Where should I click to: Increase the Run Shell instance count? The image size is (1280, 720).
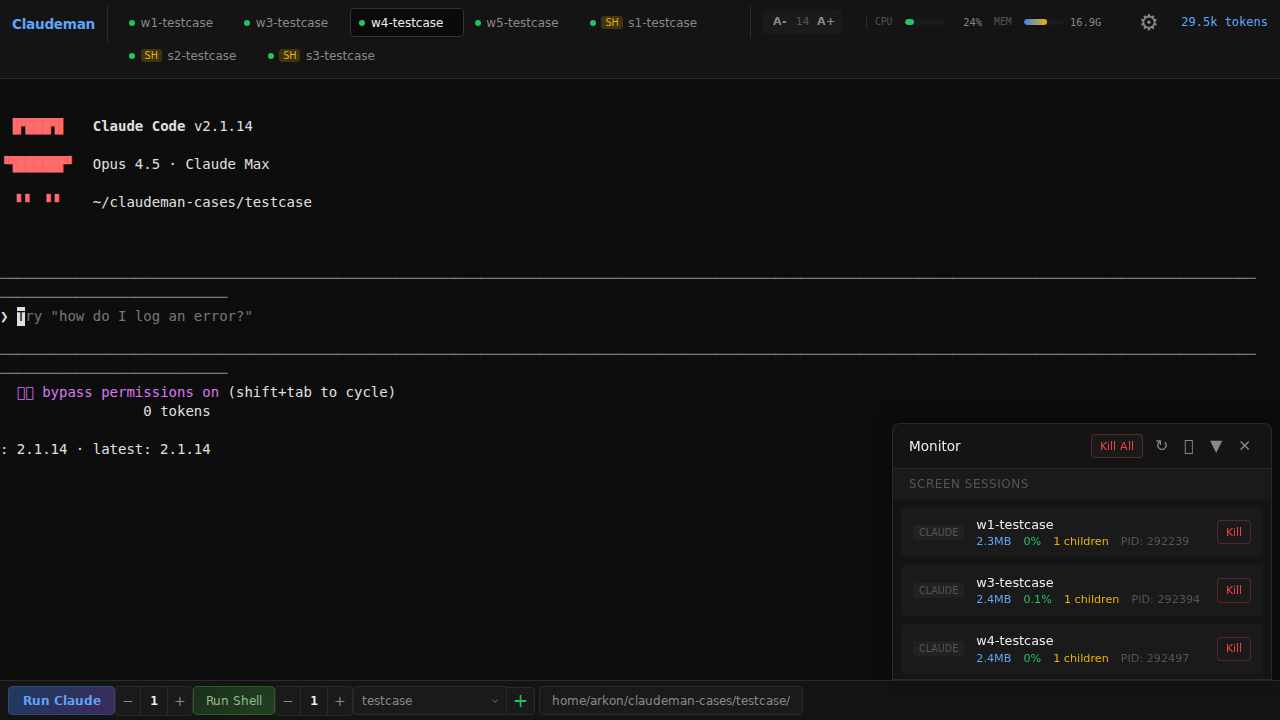click(x=339, y=701)
